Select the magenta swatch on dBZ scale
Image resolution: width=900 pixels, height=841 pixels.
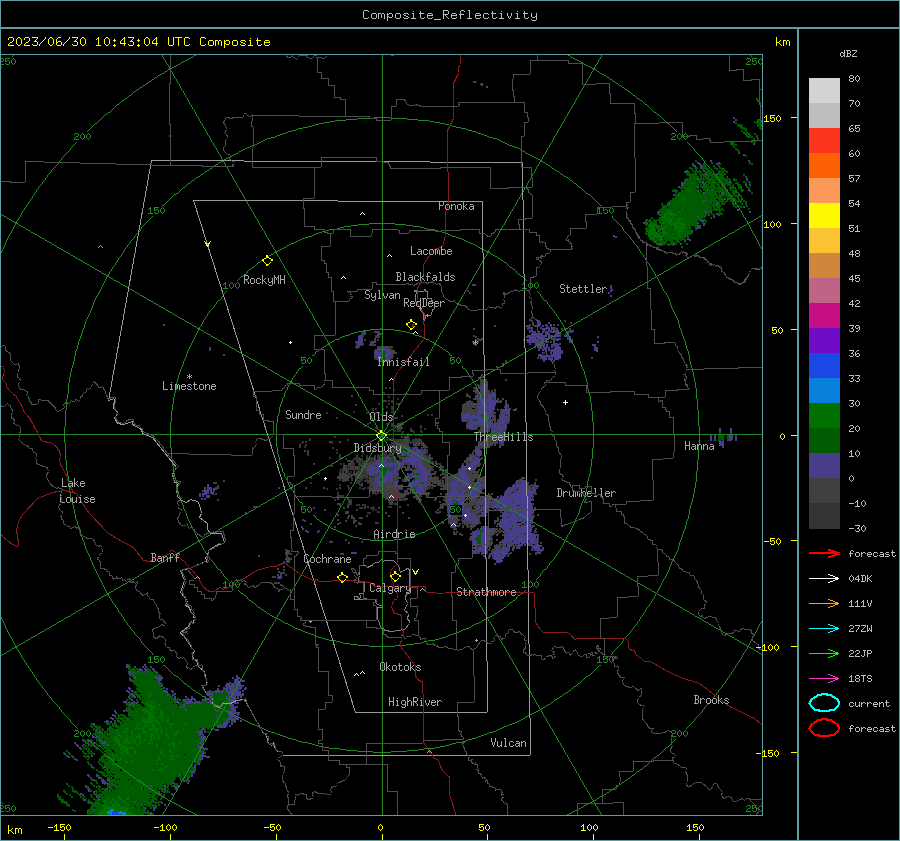pyautogui.click(x=824, y=315)
